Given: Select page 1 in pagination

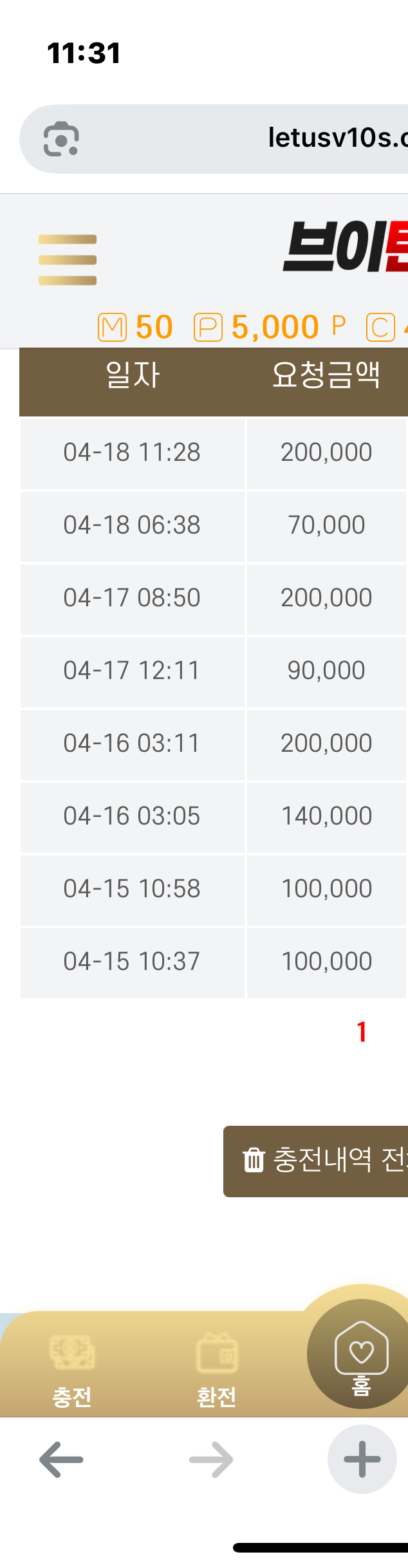Looking at the screenshot, I should 362,1032.
